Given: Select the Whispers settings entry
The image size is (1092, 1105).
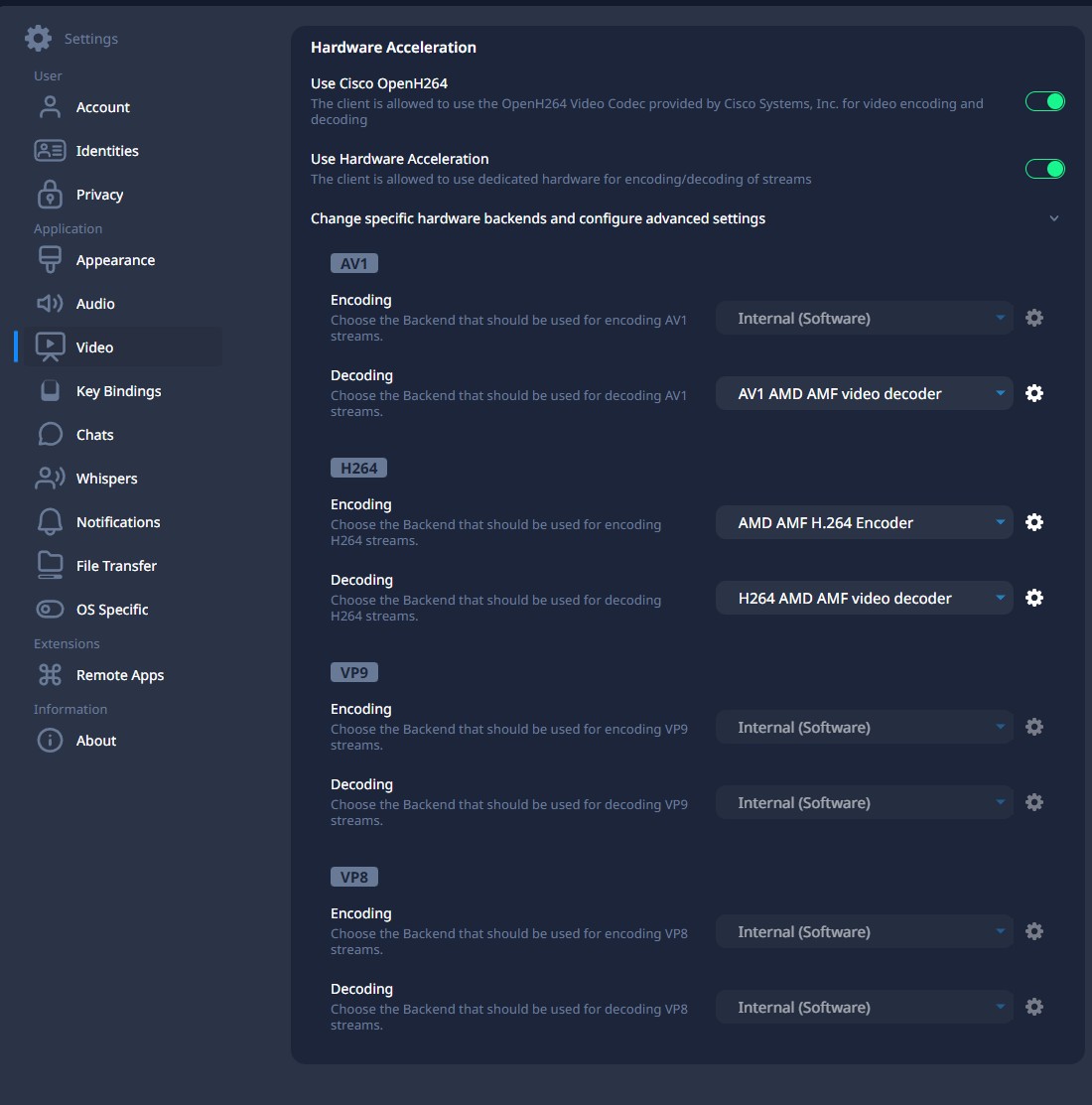Looking at the screenshot, I should 106,479.
